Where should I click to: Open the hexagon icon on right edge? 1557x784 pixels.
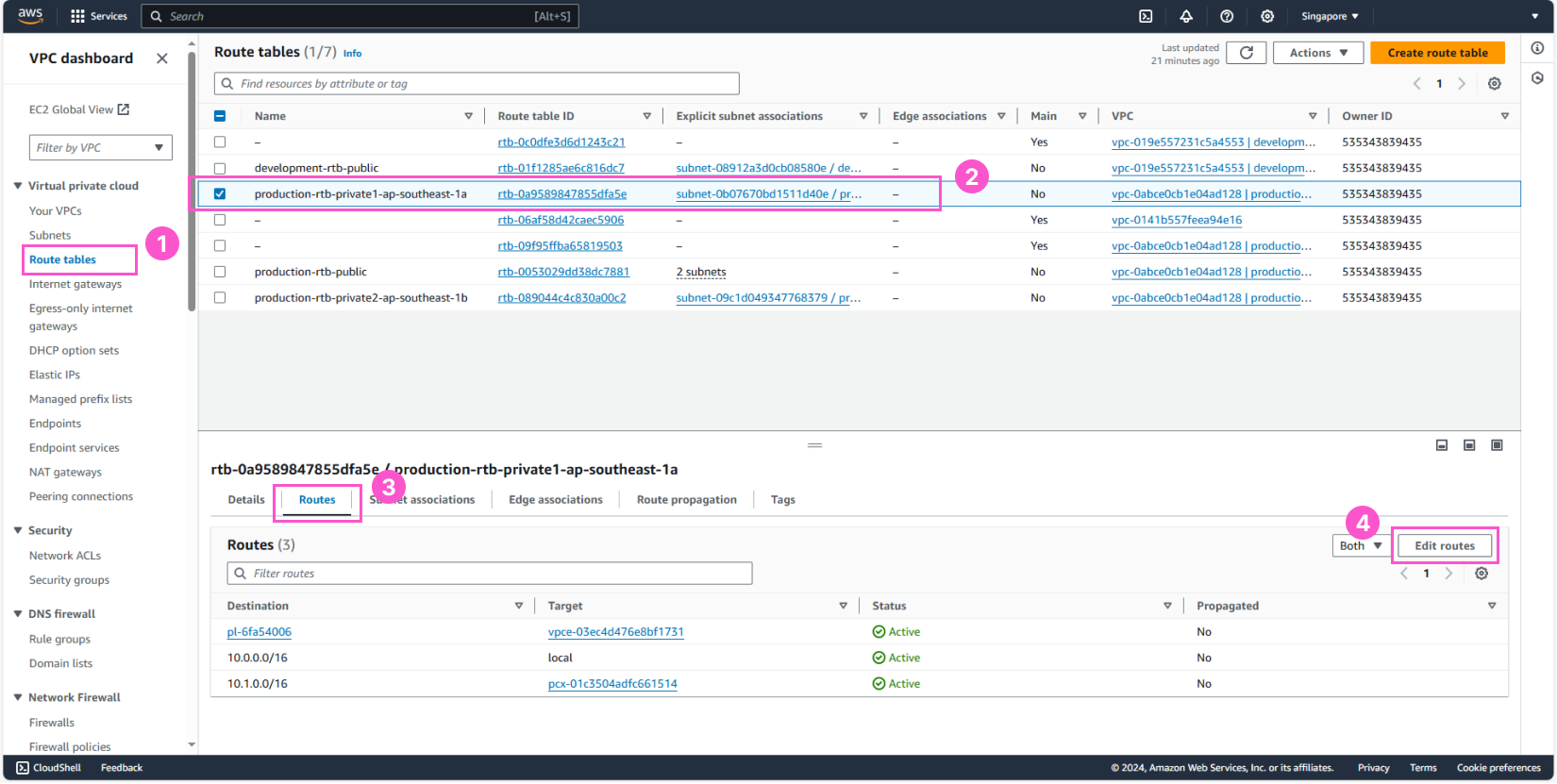[x=1537, y=78]
